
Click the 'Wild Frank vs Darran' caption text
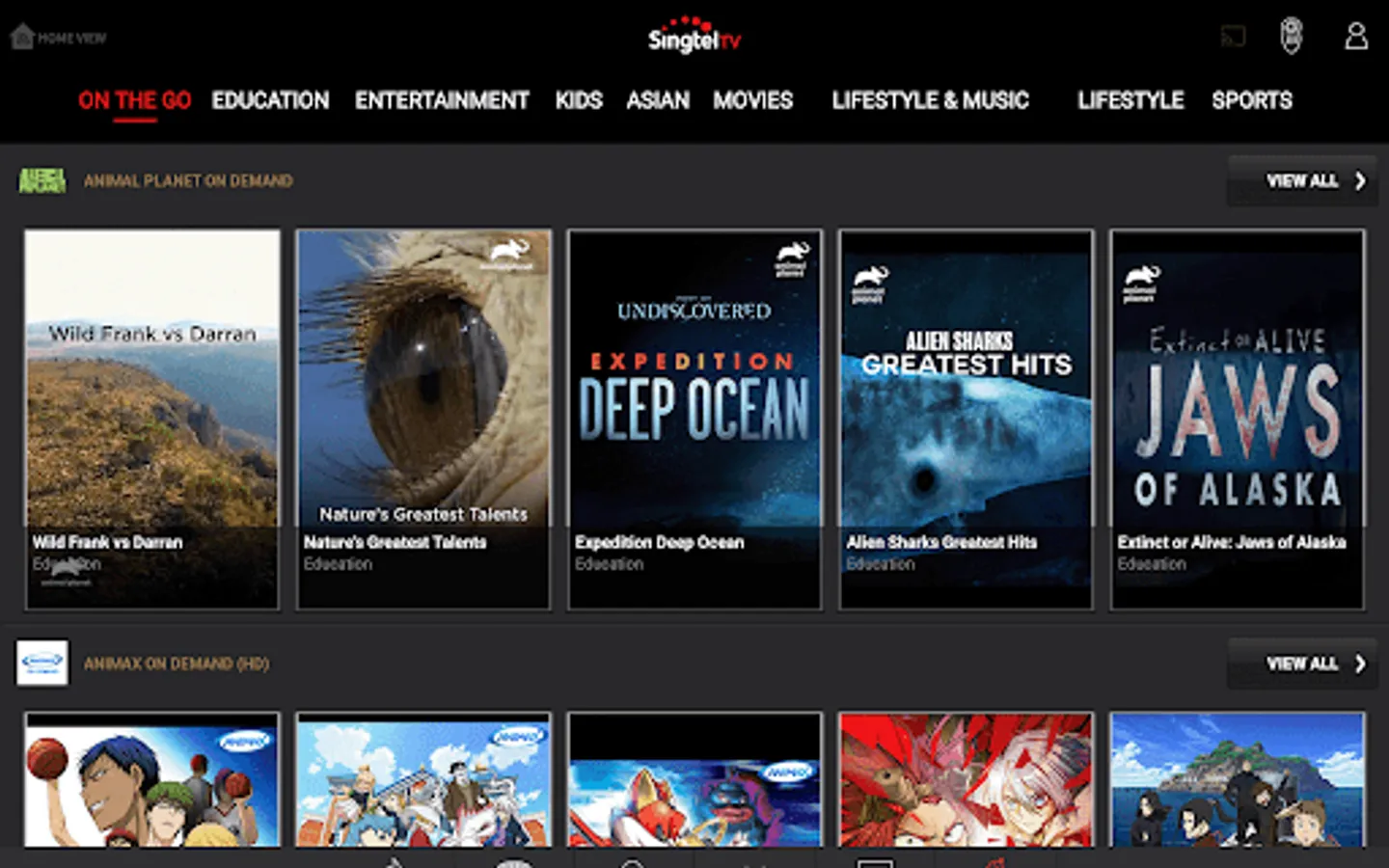pos(107,542)
